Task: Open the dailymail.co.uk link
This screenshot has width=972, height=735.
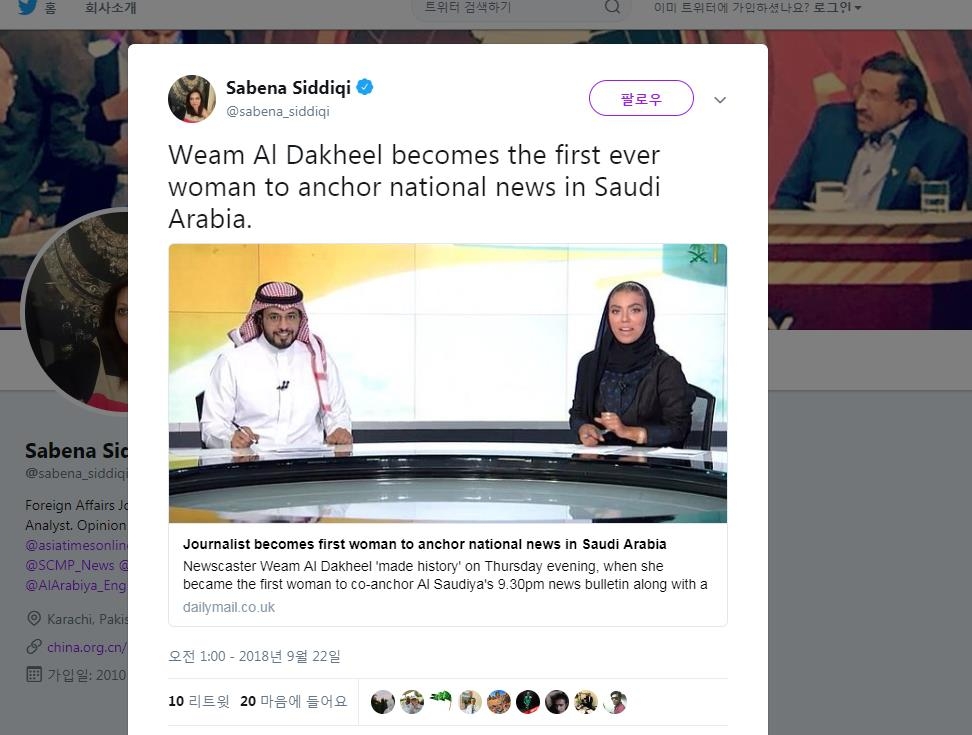Action: pyautogui.click(x=229, y=607)
